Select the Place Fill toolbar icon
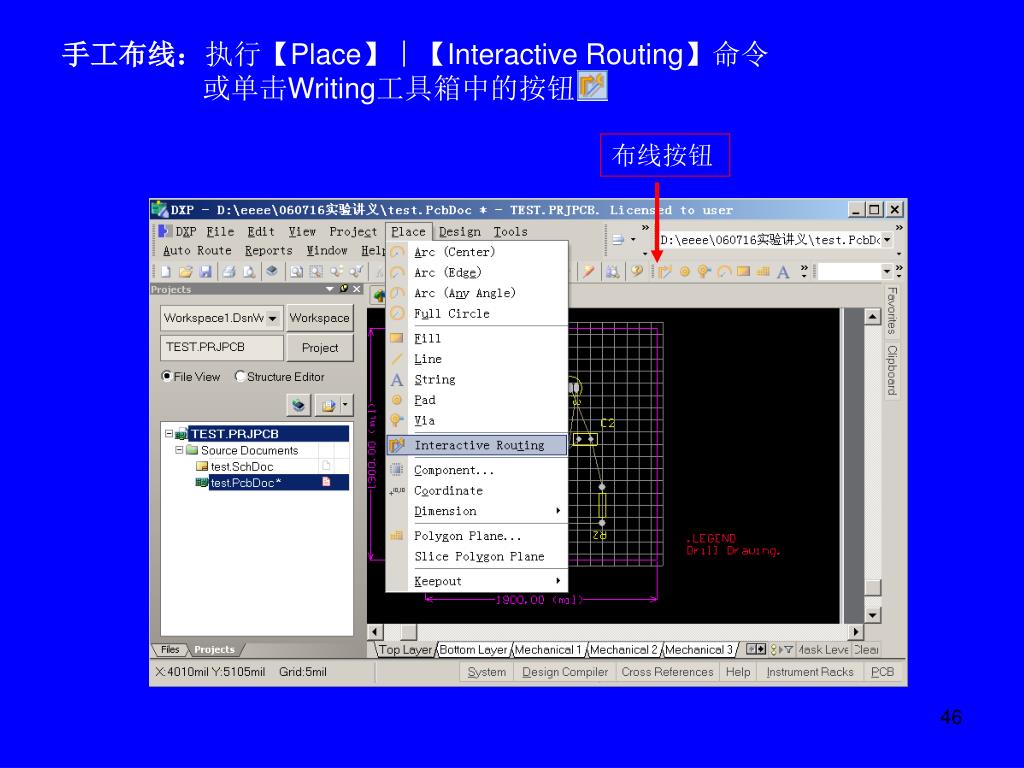This screenshot has height=768, width=1024. click(743, 272)
